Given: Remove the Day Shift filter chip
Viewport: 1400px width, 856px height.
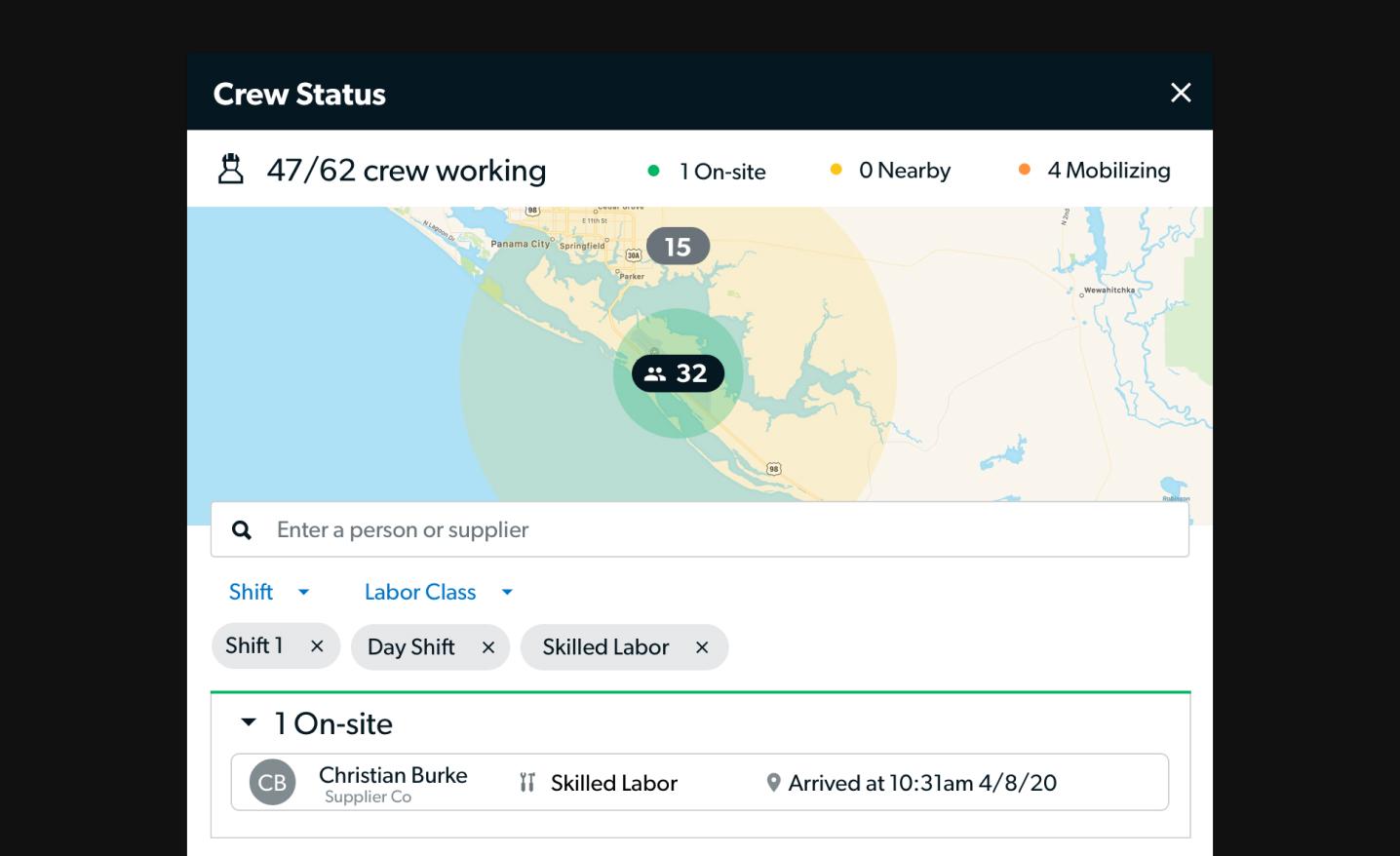Looking at the screenshot, I should pos(488,647).
